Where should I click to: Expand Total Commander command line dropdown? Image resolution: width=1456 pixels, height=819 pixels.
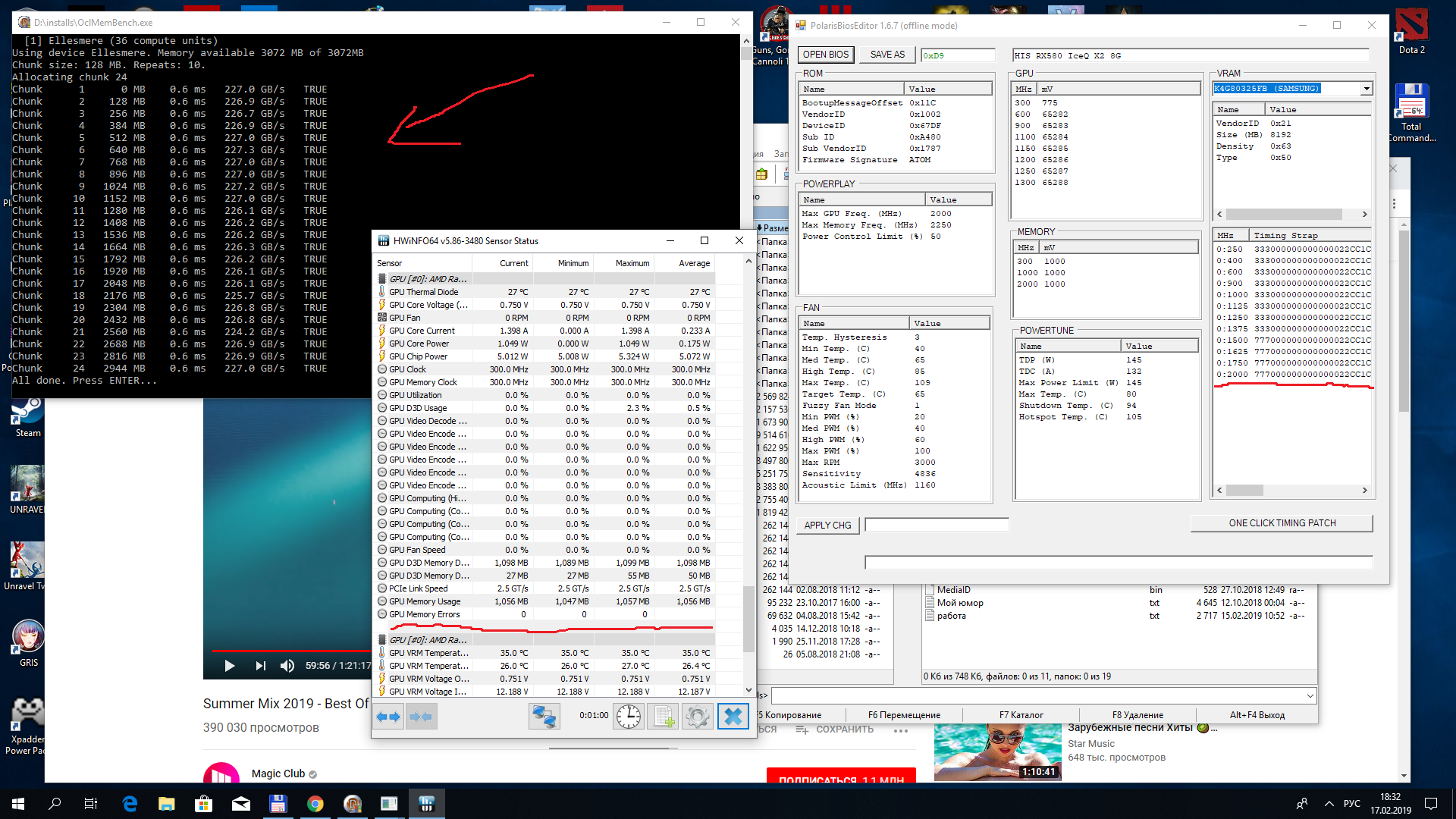click(1310, 695)
